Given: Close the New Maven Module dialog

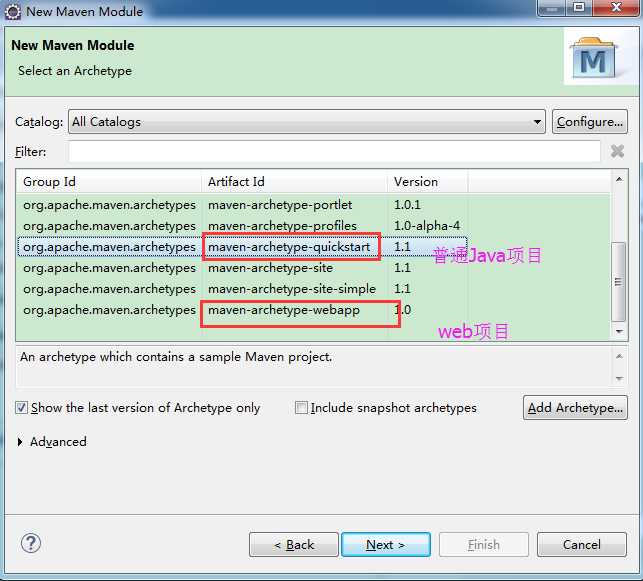Looking at the screenshot, I should 616,7.
